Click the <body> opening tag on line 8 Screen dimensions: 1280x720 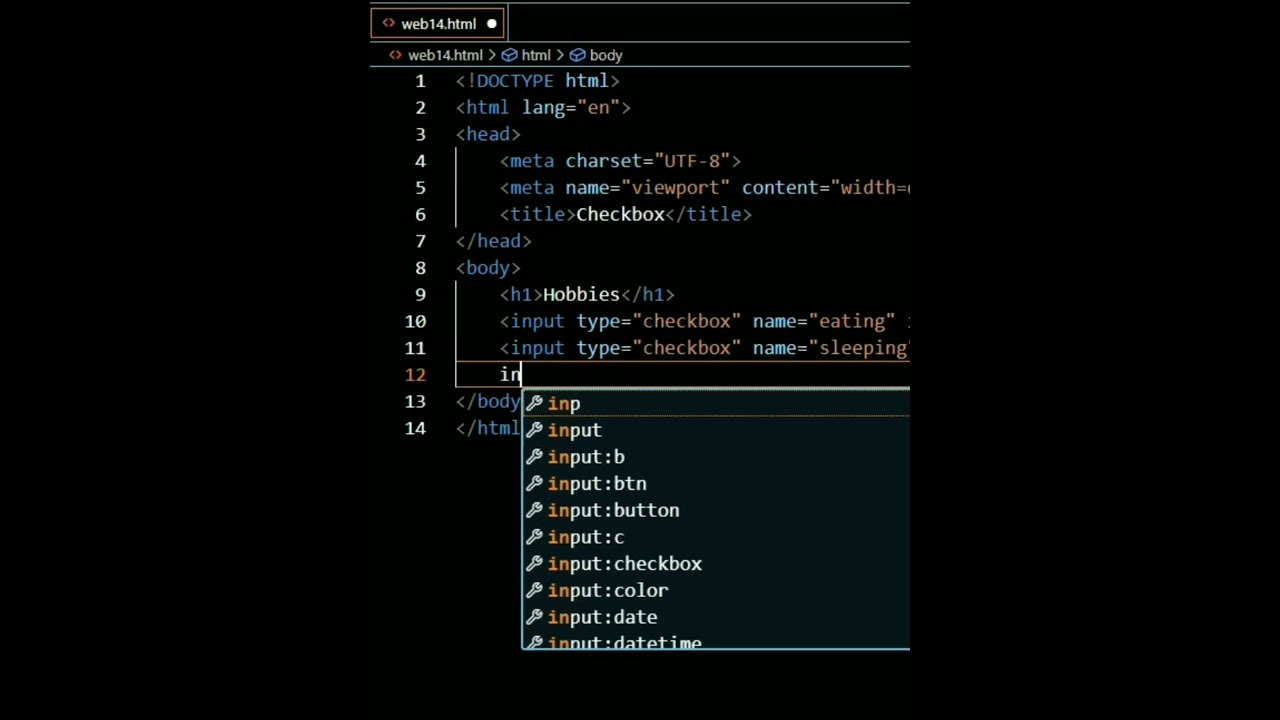pos(488,268)
